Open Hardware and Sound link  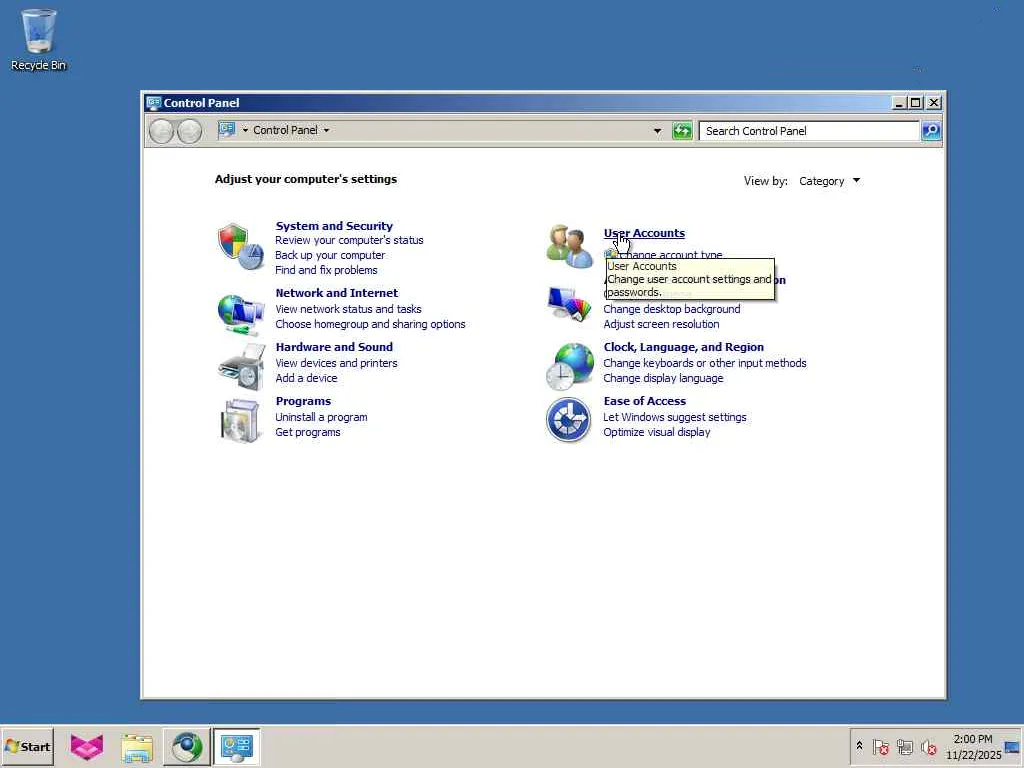tap(334, 347)
